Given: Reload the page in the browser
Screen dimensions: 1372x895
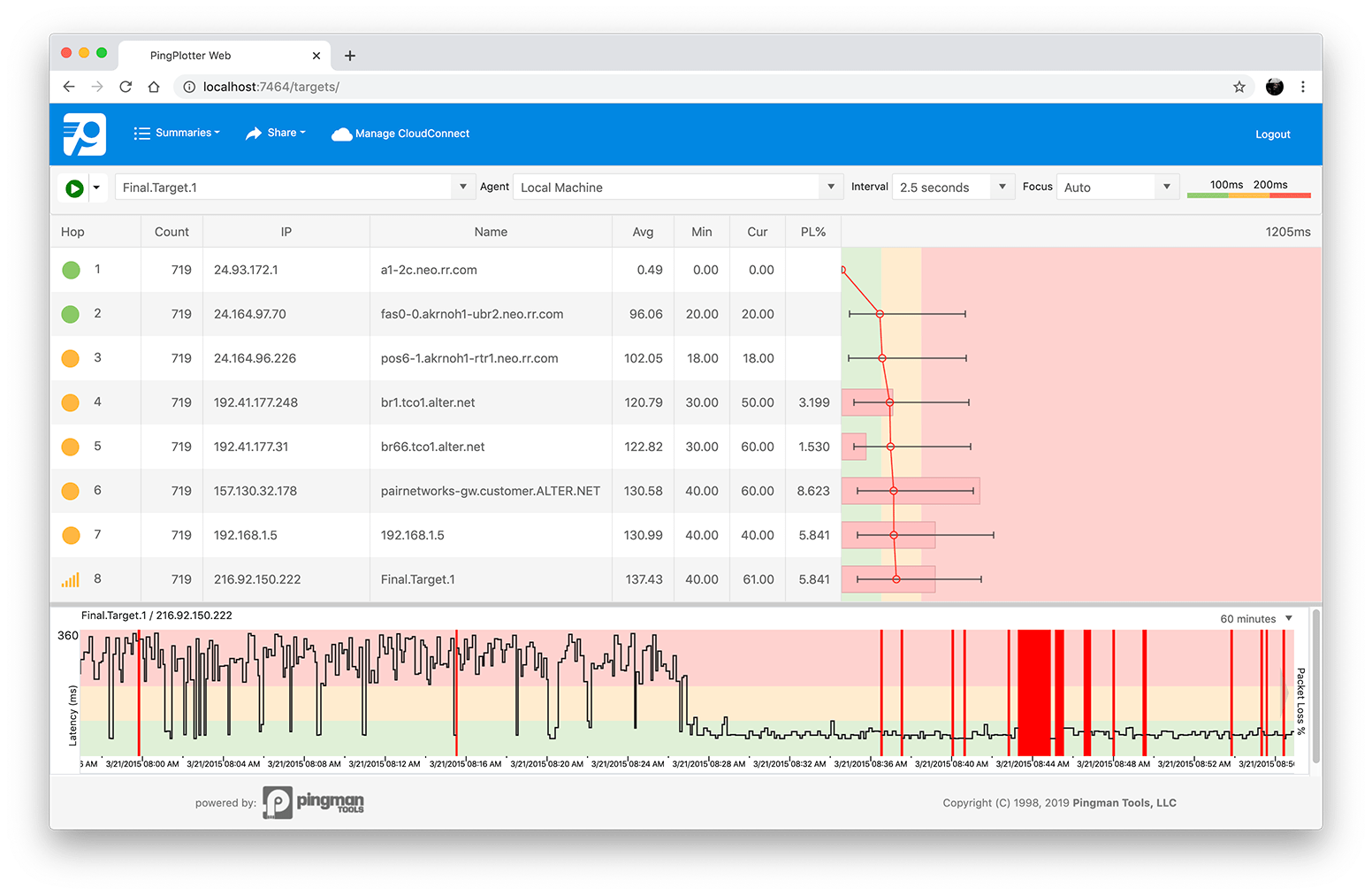Looking at the screenshot, I should tap(126, 87).
